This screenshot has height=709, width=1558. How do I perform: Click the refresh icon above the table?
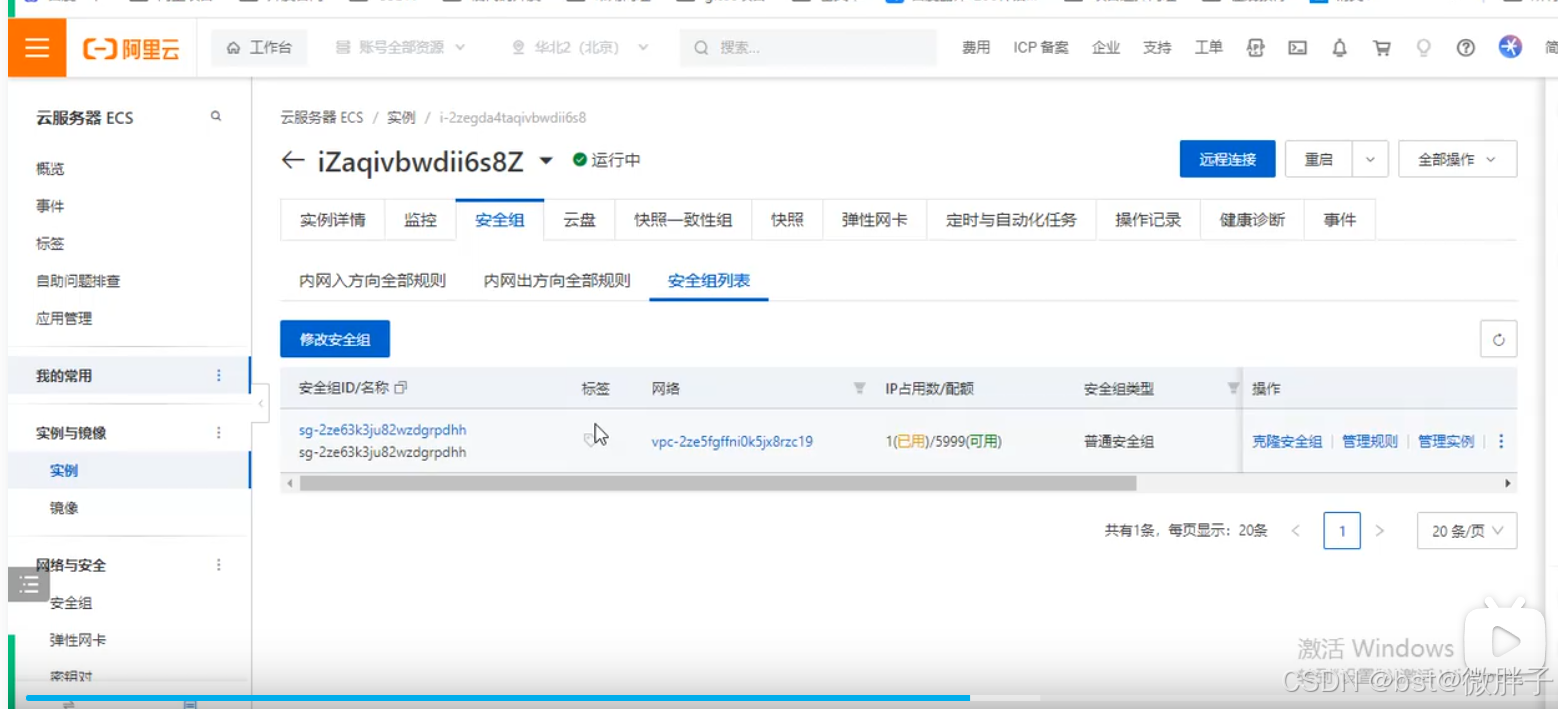click(x=1498, y=339)
